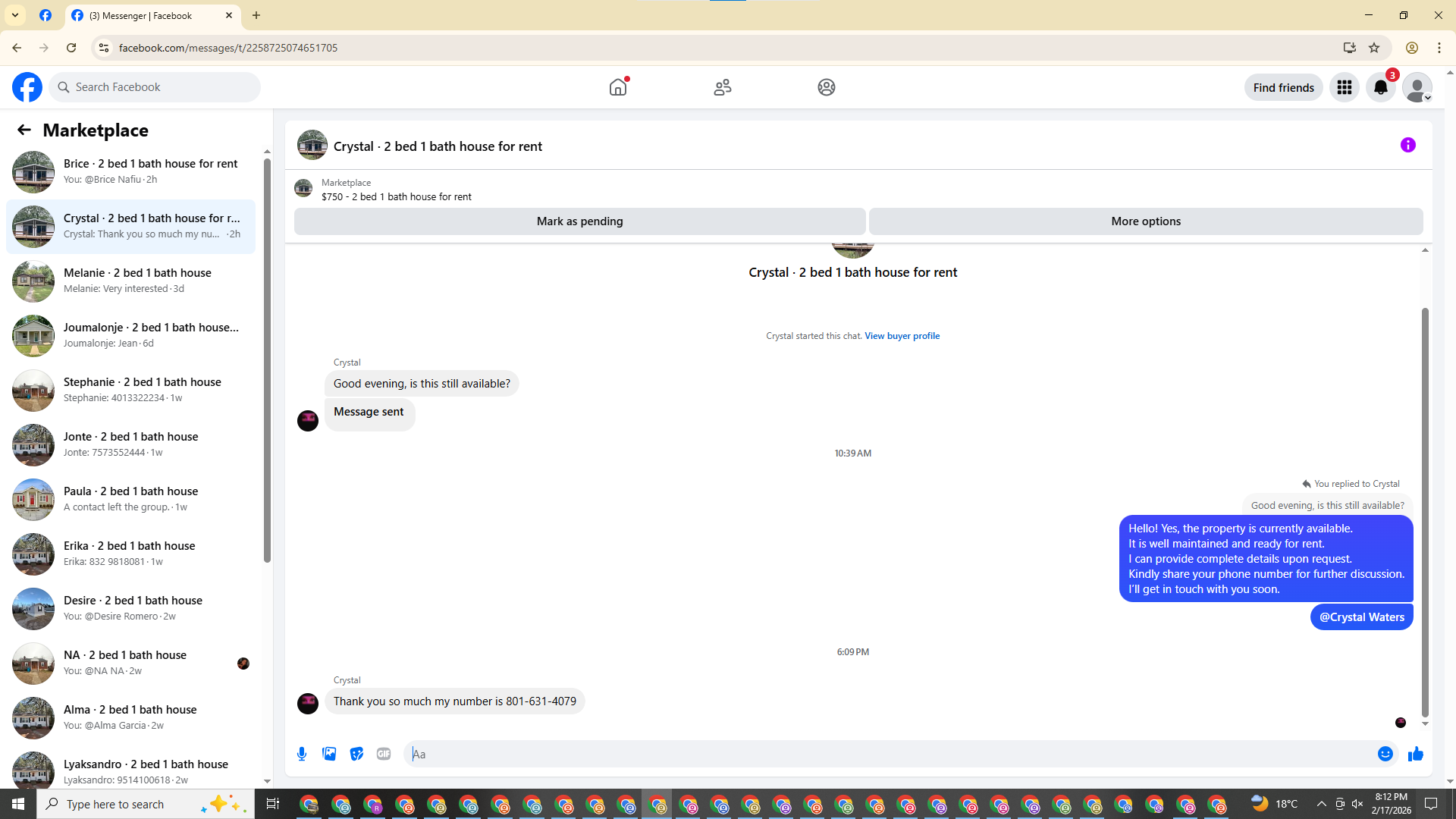Open conversation information purple icon
The height and width of the screenshot is (819, 1456).
(x=1407, y=145)
